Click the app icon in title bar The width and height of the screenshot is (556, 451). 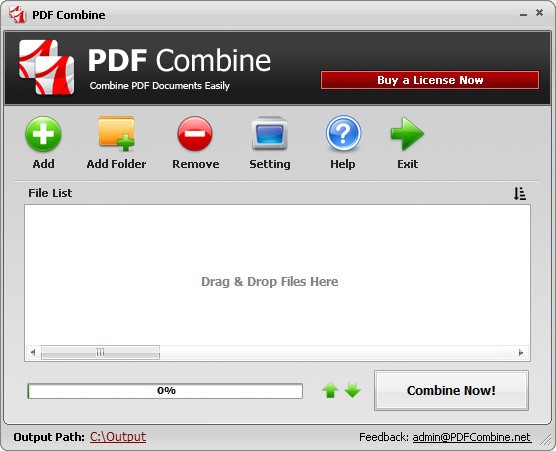(18, 15)
